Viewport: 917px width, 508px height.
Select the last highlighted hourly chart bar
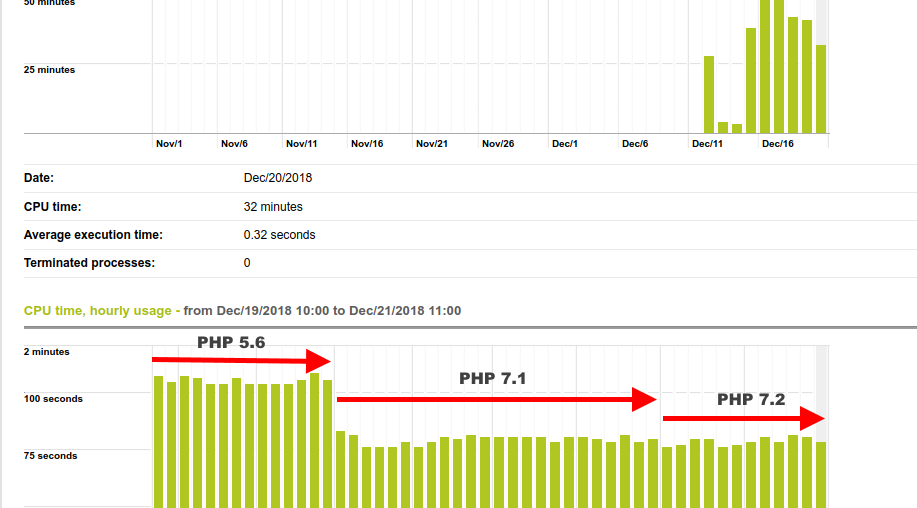click(821, 475)
